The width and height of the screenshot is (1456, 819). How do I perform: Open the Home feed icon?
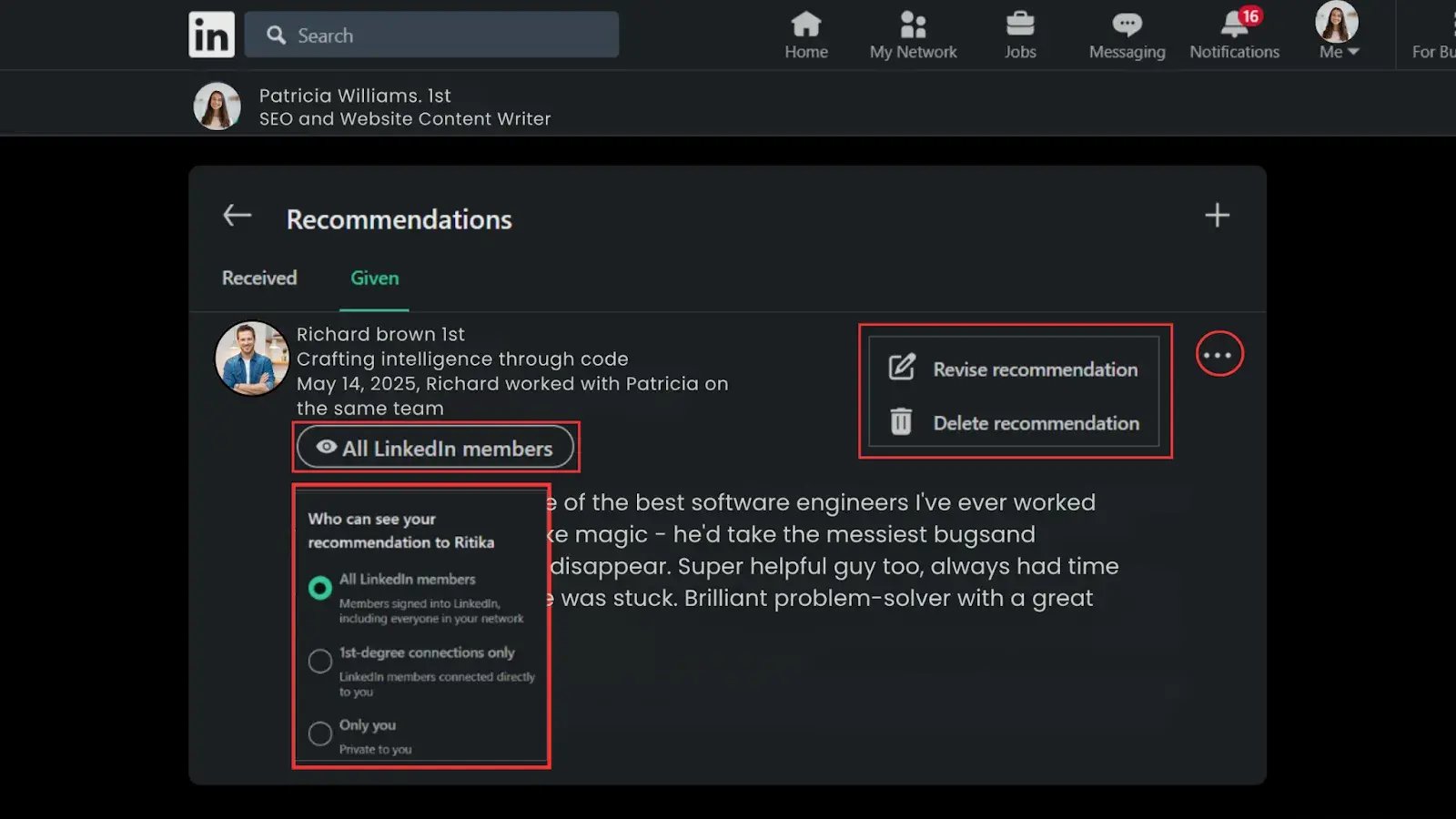(805, 25)
